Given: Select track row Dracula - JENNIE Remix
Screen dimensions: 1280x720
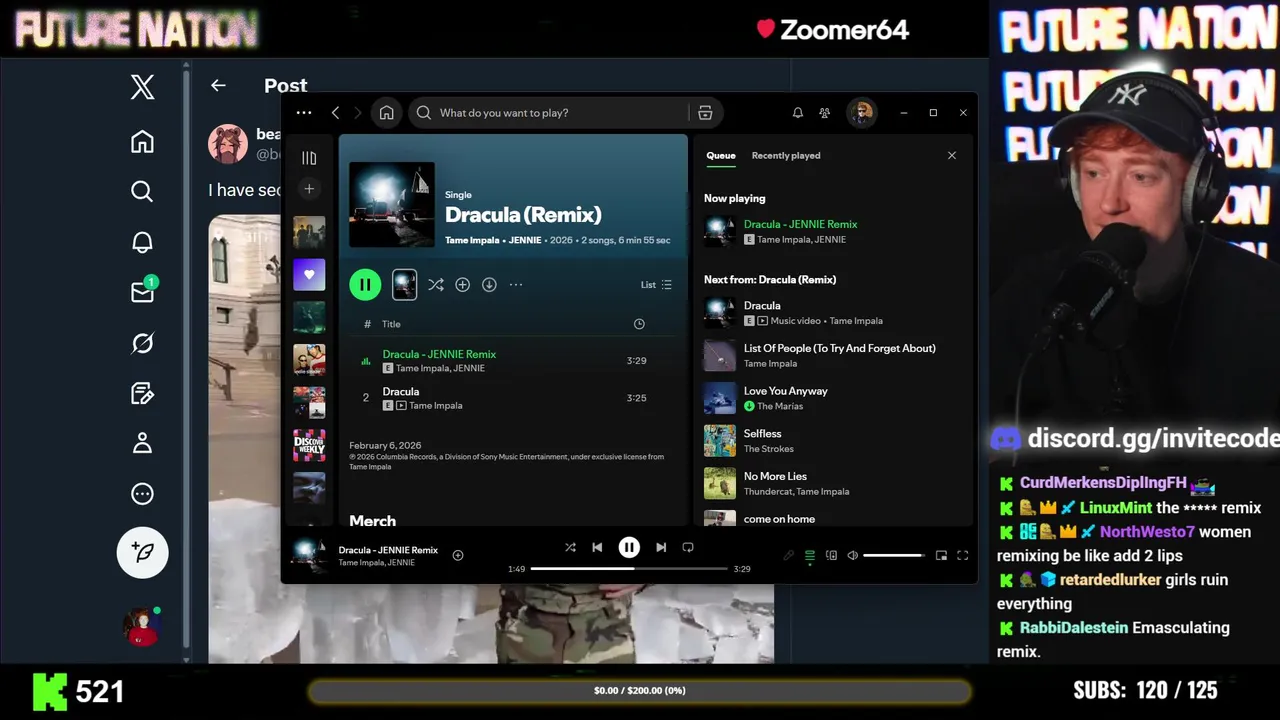Looking at the screenshot, I should 513,361.
